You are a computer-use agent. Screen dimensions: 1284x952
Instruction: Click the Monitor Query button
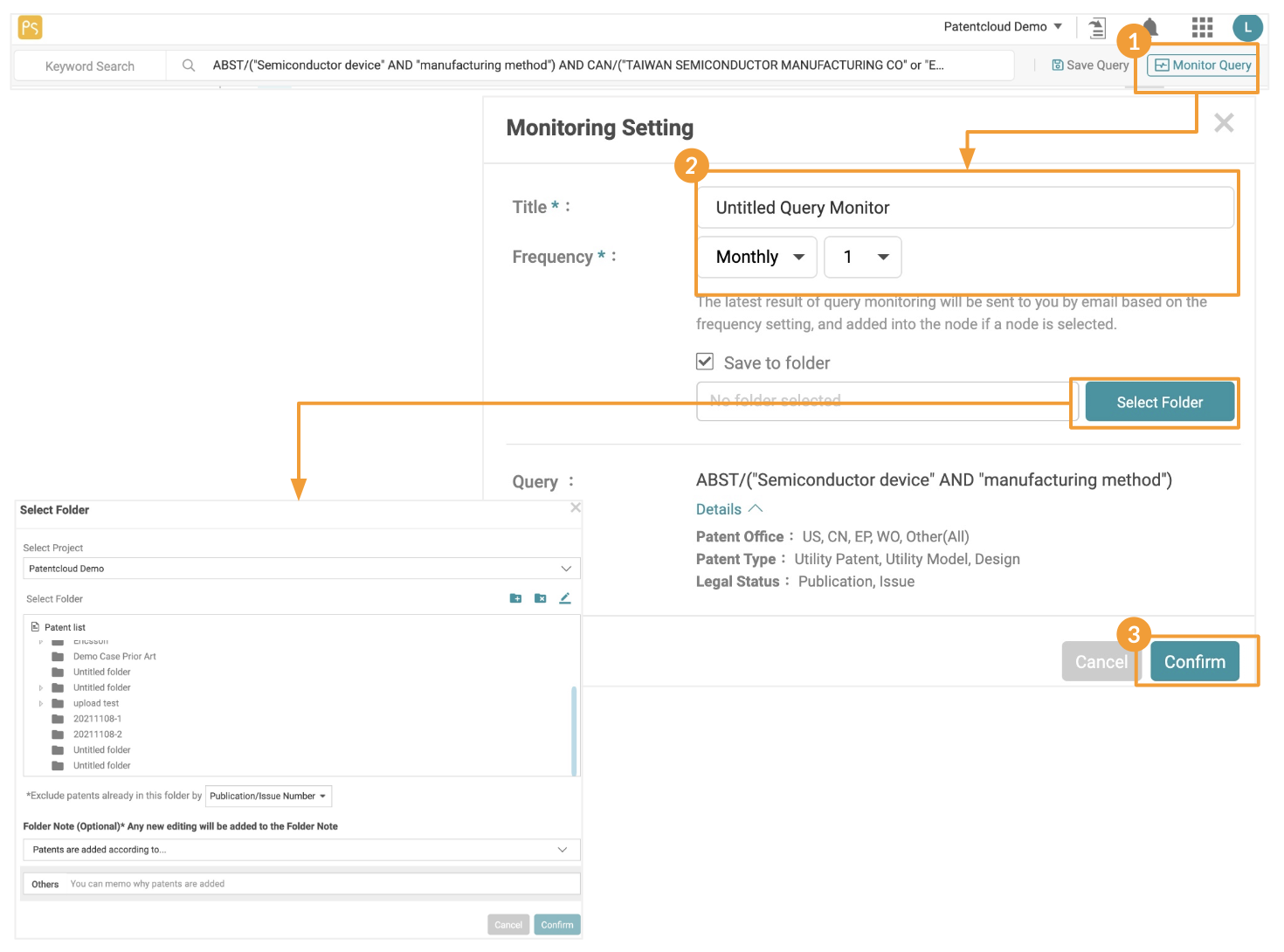tap(1203, 66)
